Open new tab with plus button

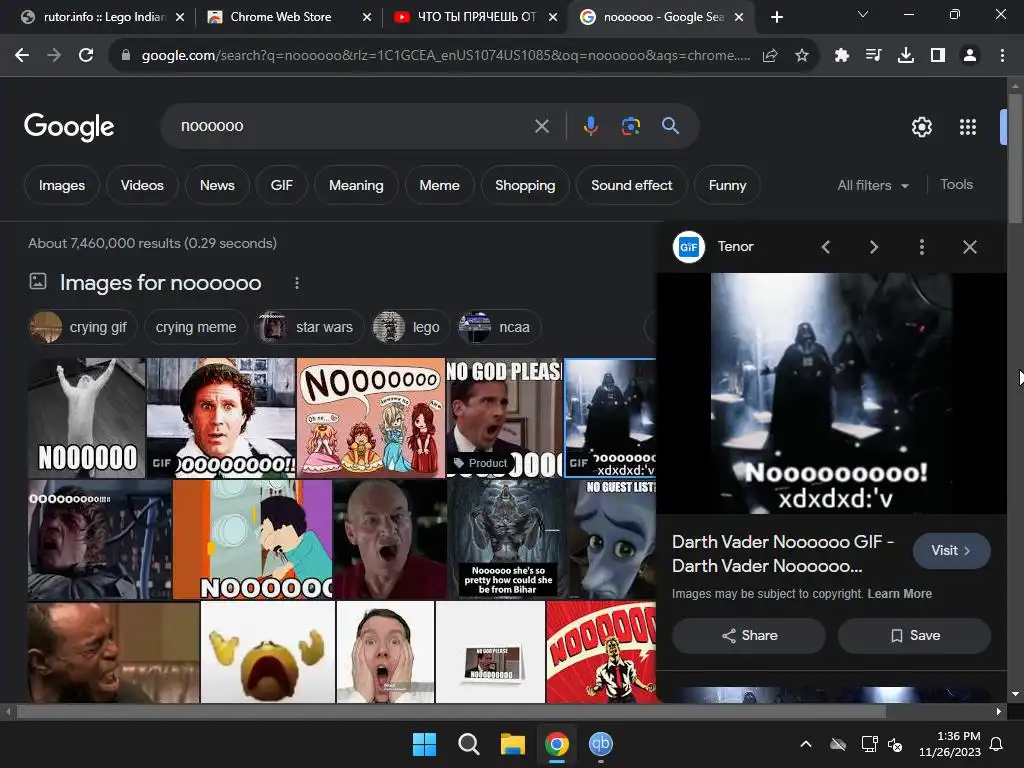point(776,17)
